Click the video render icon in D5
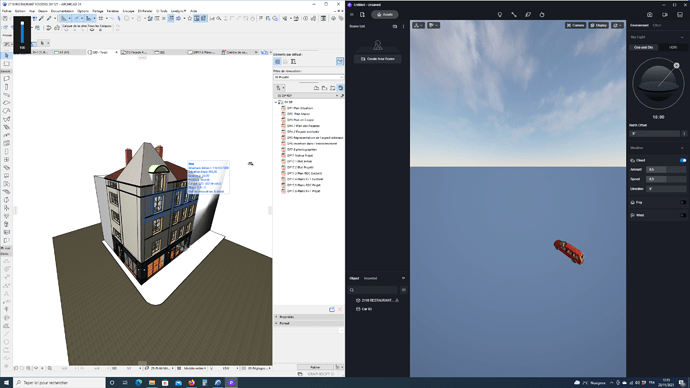The height and width of the screenshot is (388, 690). coord(664,15)
